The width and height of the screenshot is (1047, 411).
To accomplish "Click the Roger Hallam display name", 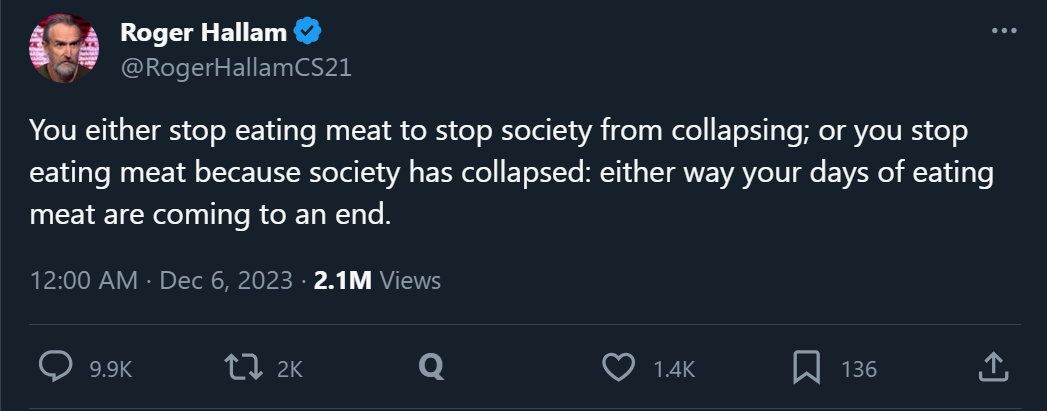I will point(204,33).
